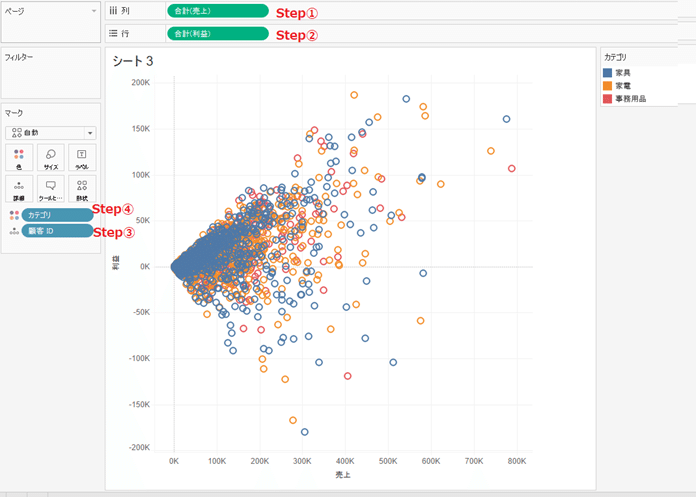Open the Detail (詳細) marks card

pos(19,189)
